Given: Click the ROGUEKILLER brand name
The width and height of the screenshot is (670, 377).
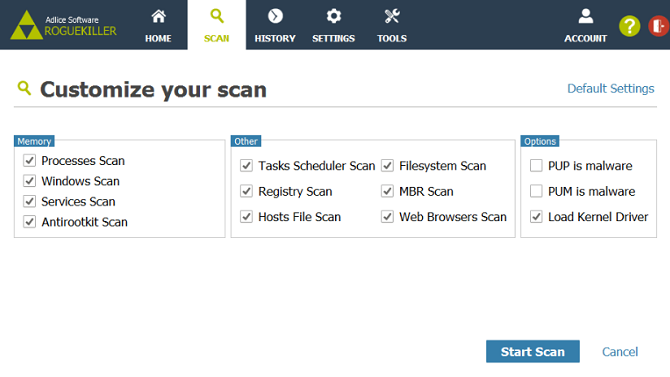Looking at the screenshot, I should pyautogui.click(x=80, y=31).
